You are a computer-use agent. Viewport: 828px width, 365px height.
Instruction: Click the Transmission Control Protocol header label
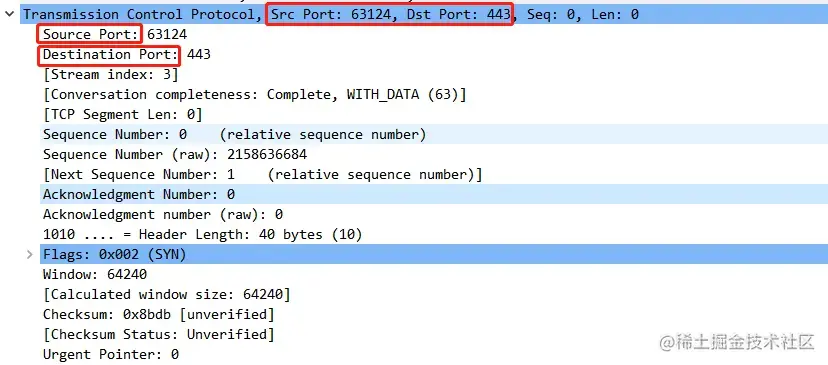[x=138, y=15]
